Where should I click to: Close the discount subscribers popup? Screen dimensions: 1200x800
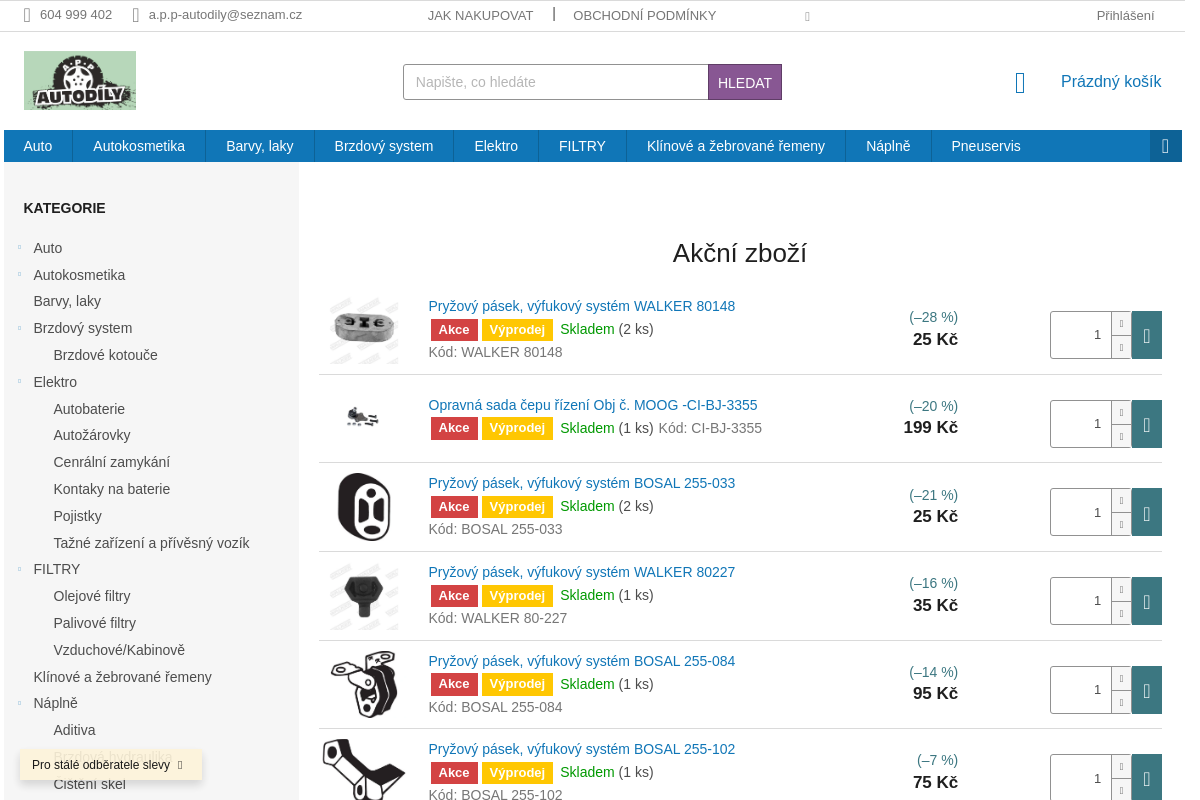click(x=180, y=765)
